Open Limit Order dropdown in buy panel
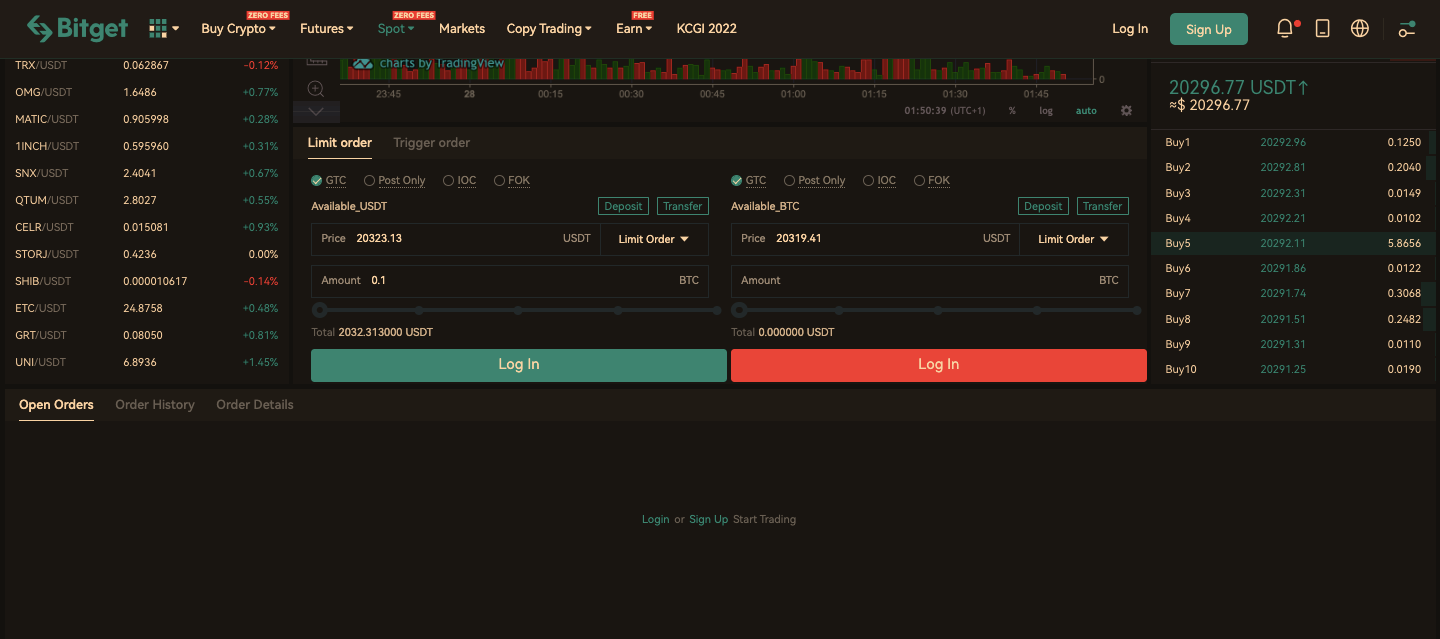The height and width of the screenshot is (639, 1440). point(654,239)
